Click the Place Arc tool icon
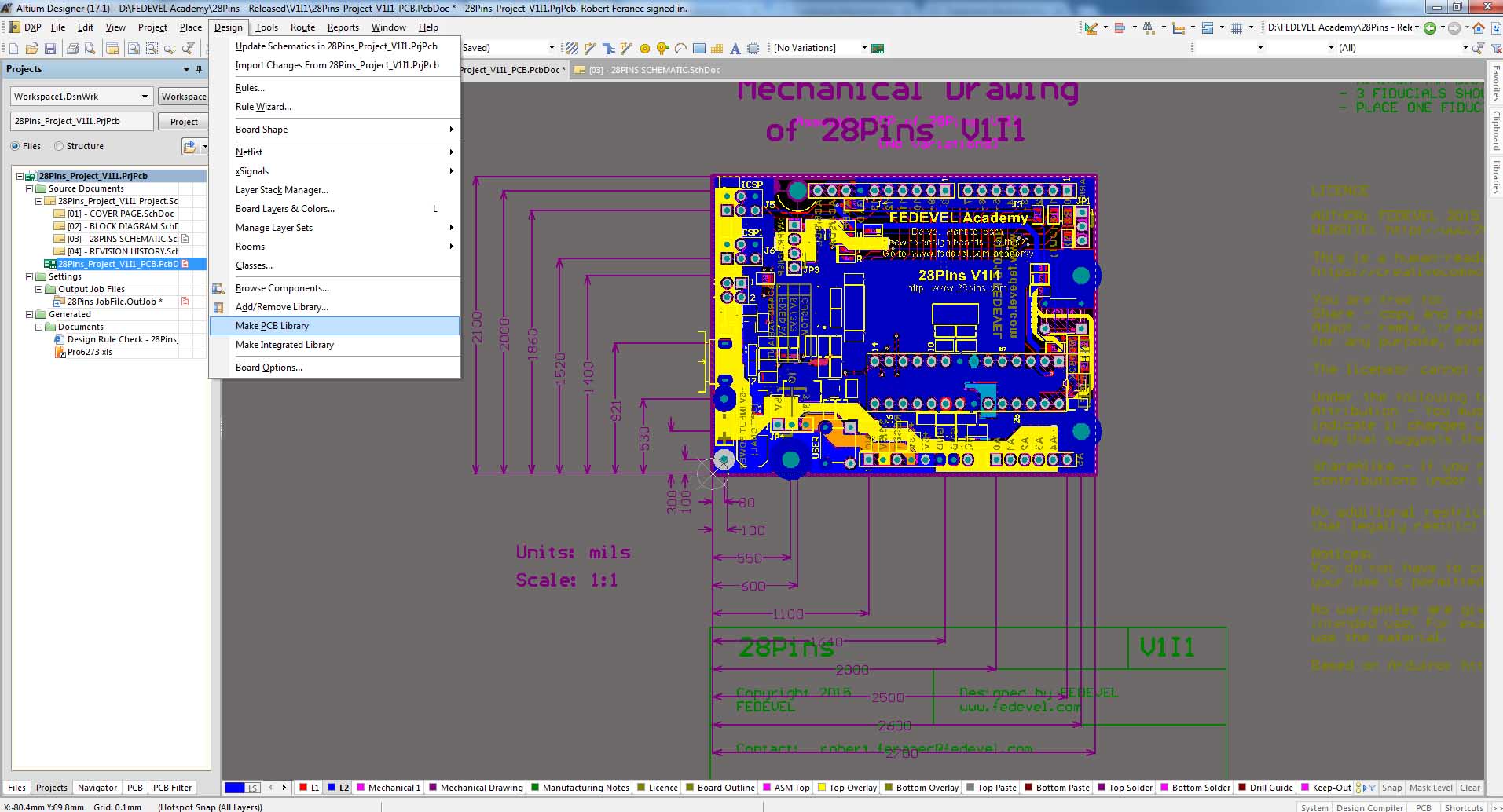This screenshot has width=1503, height=812. click(x=680, y=49)
